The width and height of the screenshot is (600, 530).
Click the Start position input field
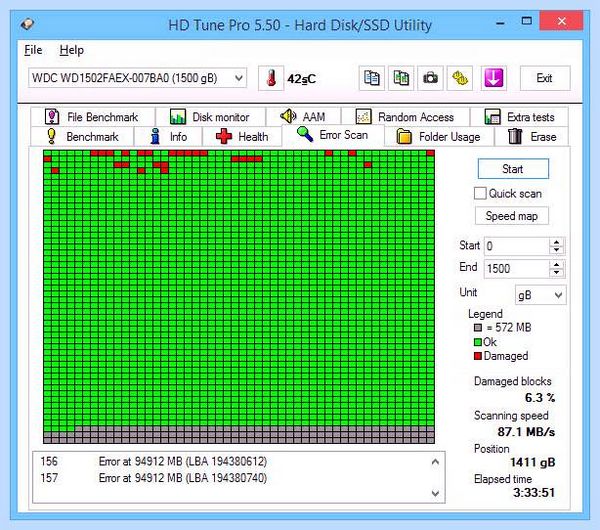pos(517,246)
